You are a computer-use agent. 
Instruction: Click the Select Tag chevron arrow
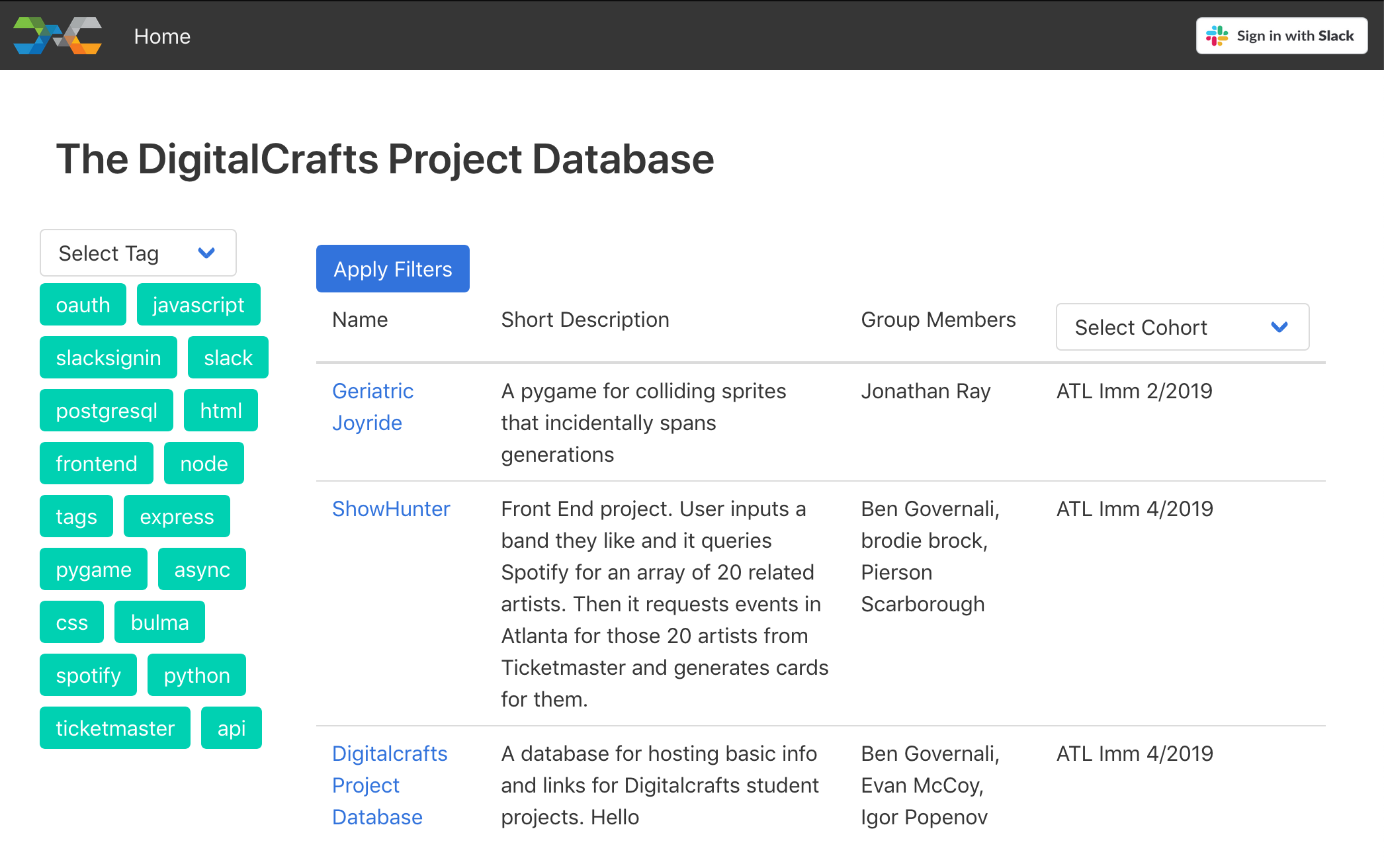(206, 253)
